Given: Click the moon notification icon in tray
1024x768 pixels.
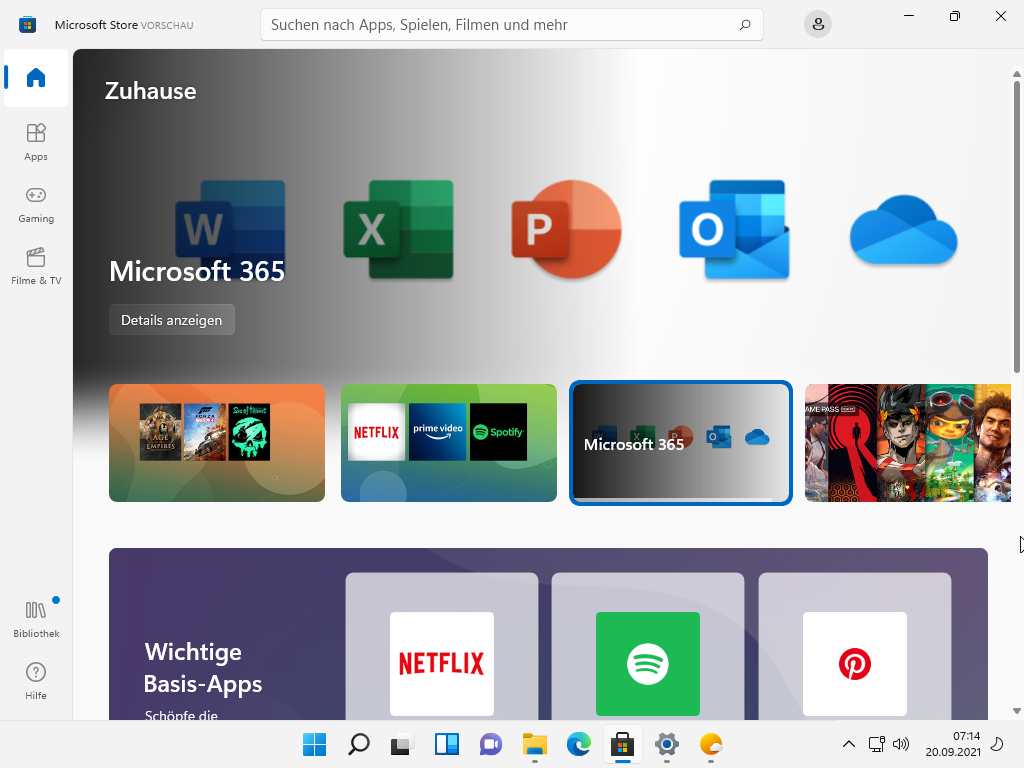Looking at the screenshot, I should pos(997,744).
